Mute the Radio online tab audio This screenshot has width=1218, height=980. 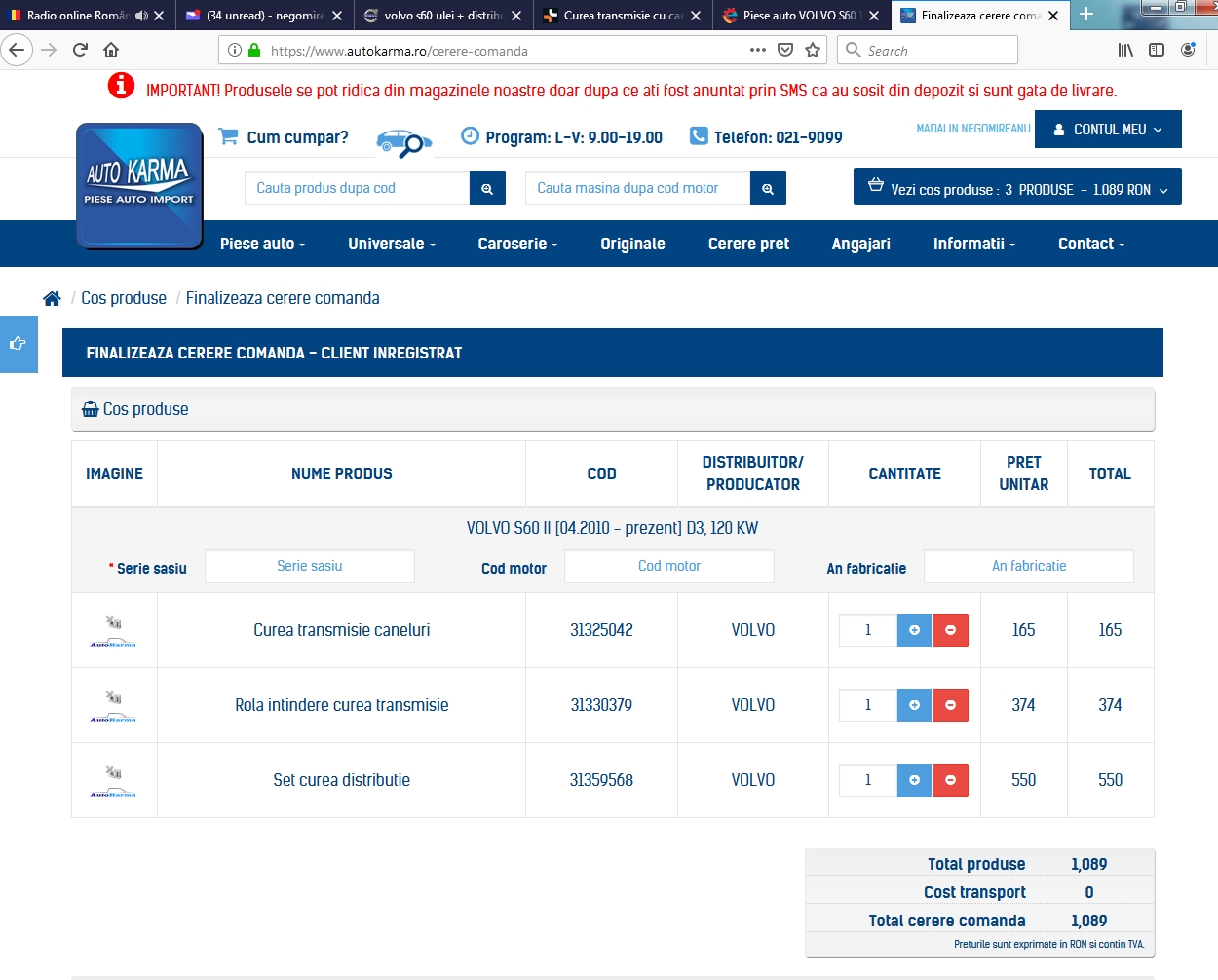(141, 15)
